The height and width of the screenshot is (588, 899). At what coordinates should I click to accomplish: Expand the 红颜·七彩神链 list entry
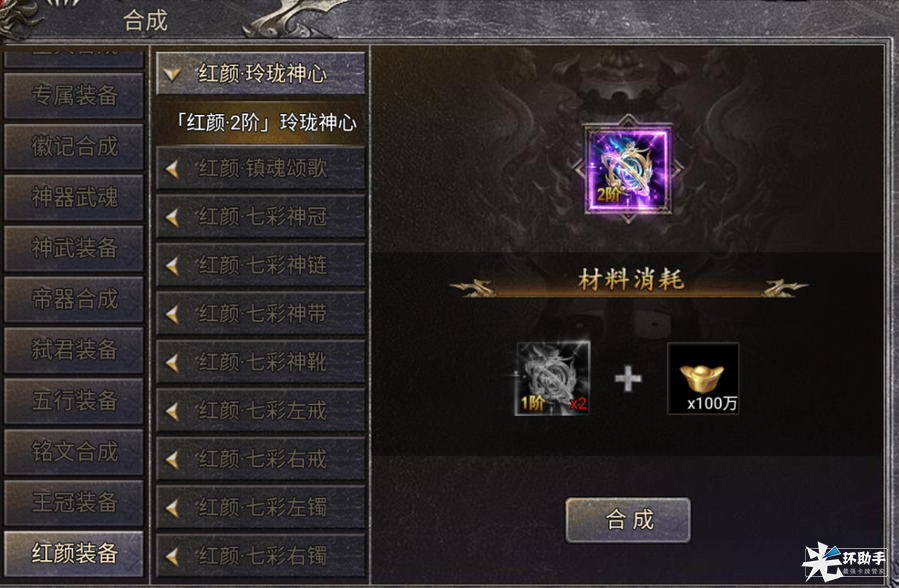point(261,265)
